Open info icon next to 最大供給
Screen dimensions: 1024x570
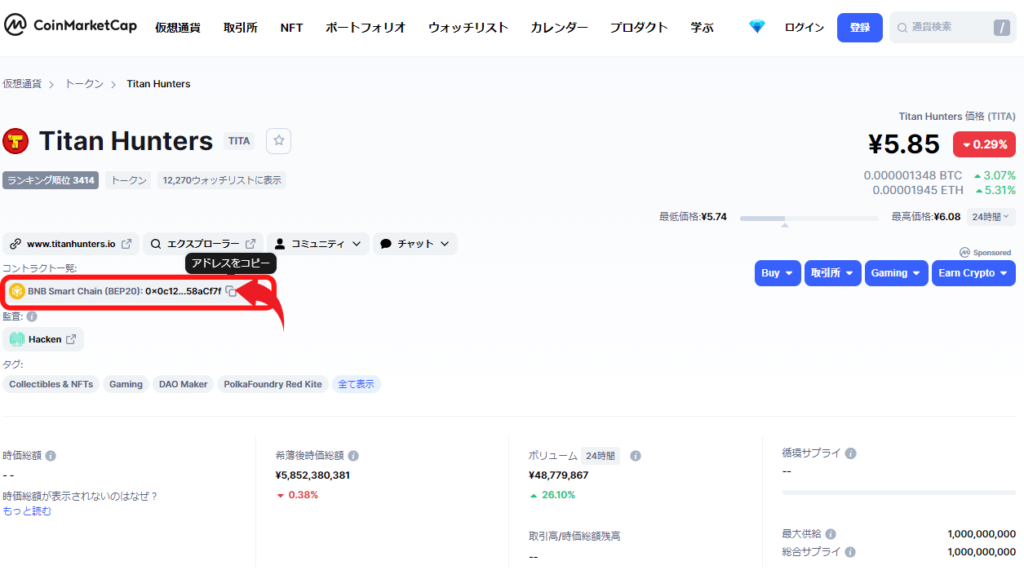831,534
